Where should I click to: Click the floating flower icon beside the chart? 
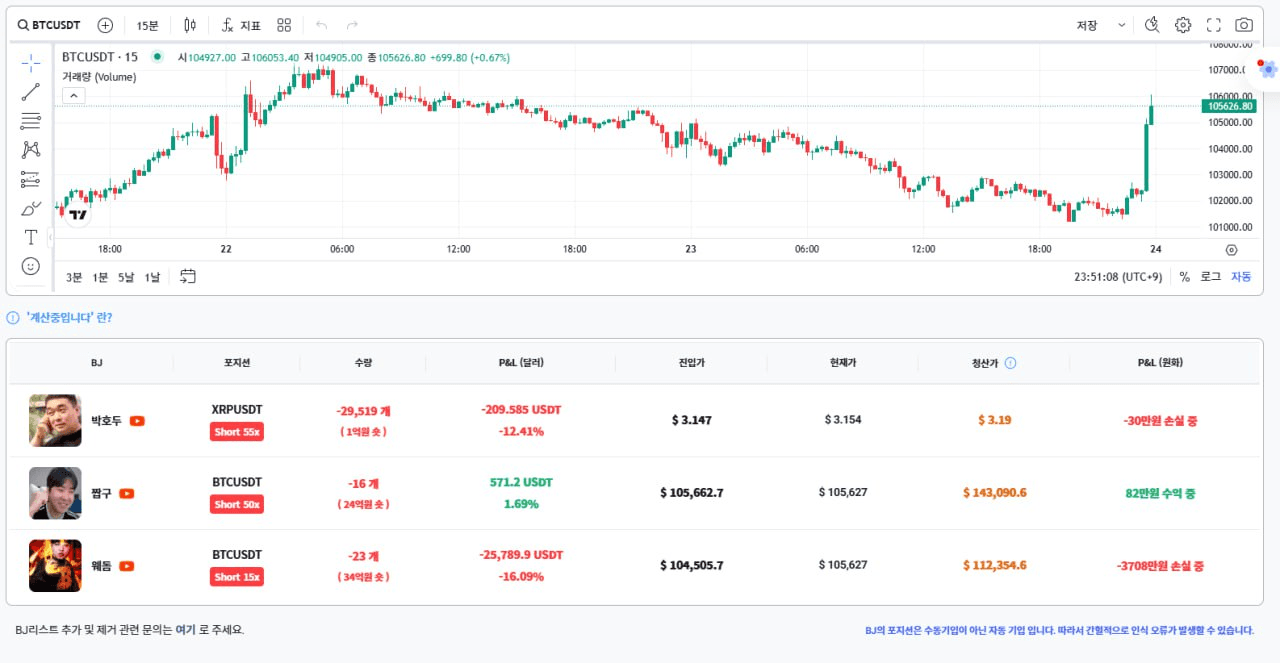(1268, 69)
